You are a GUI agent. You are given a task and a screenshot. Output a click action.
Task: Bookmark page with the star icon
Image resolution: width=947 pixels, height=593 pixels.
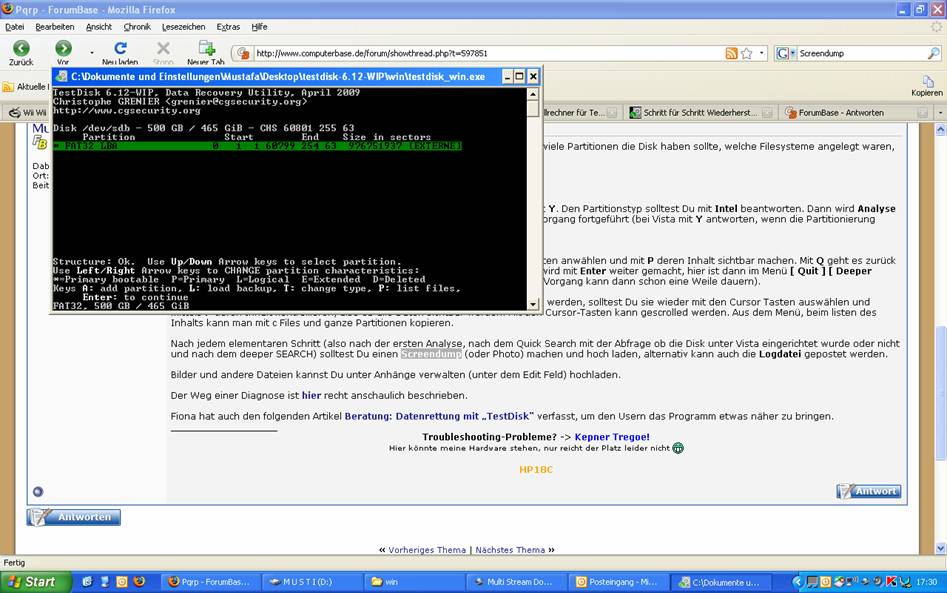click(x=746, y=53)
